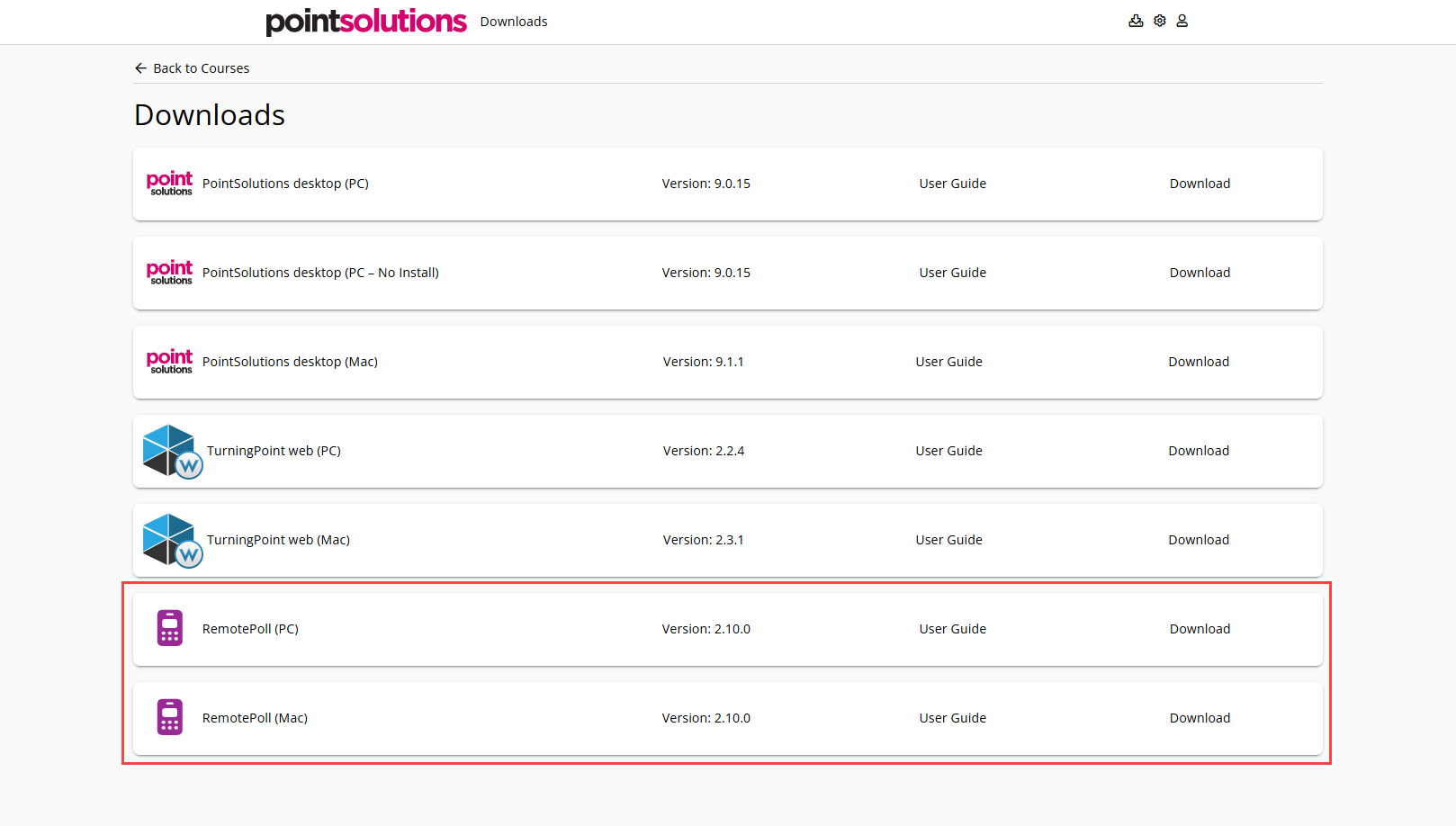Click Version: 2.10.0 in RemotePoll (Mac) row
This screenshot has height=826, width=1456.
click(x=706, y=718)
